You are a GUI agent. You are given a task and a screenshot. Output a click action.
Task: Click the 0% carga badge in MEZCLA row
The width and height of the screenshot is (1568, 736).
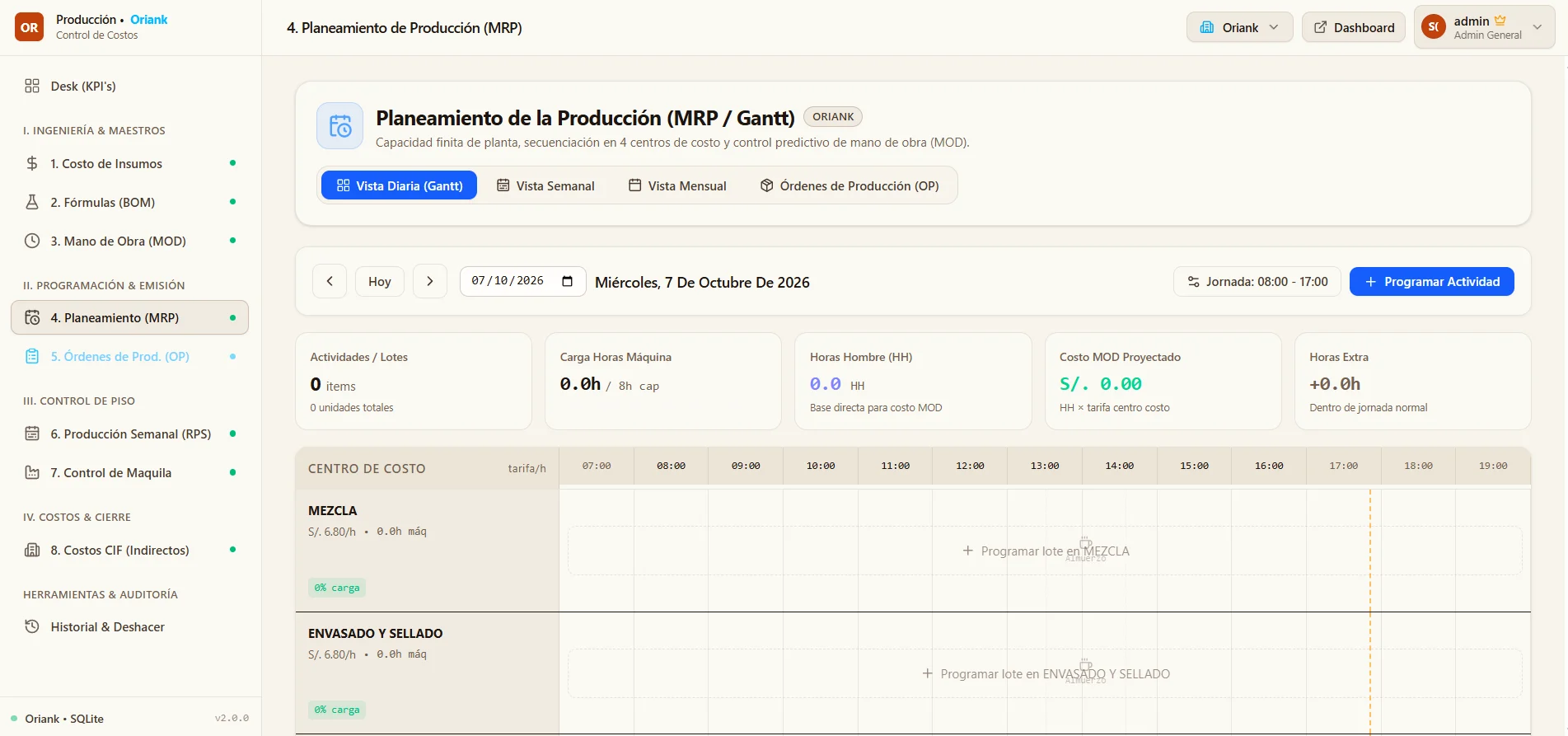pos(337,588)
